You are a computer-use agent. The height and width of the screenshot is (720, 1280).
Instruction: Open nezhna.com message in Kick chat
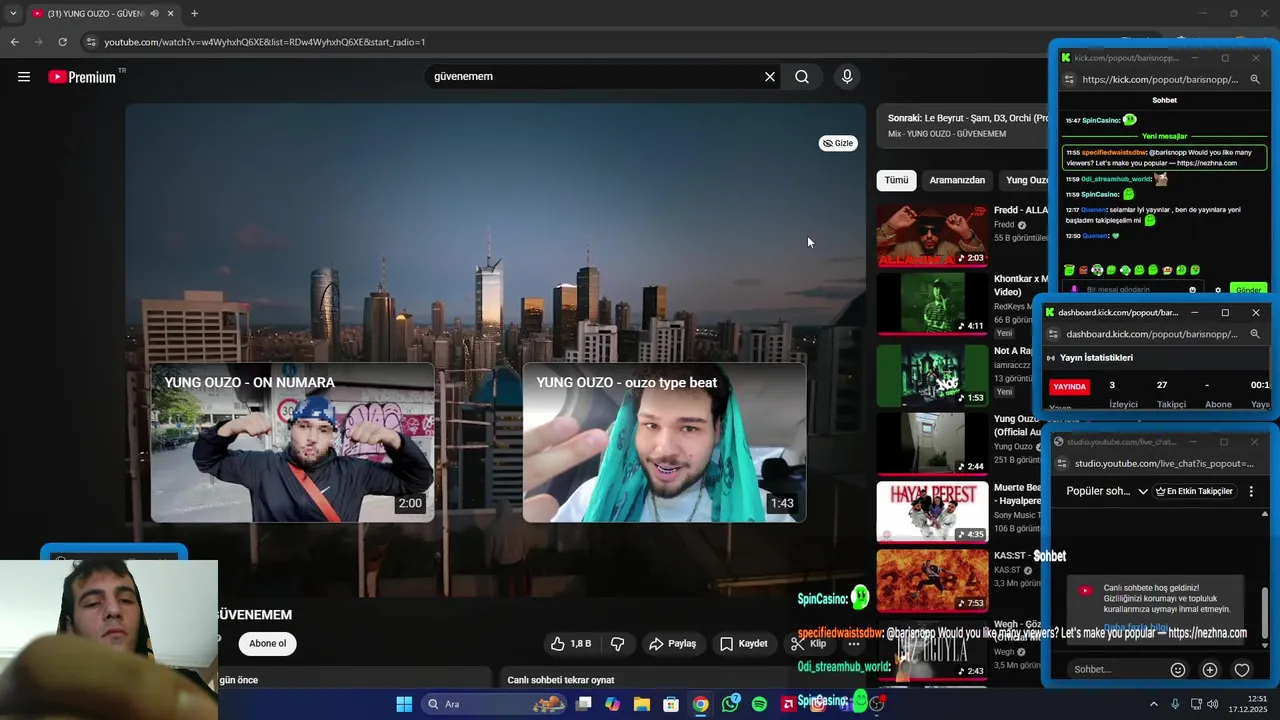click(1166, 157)
